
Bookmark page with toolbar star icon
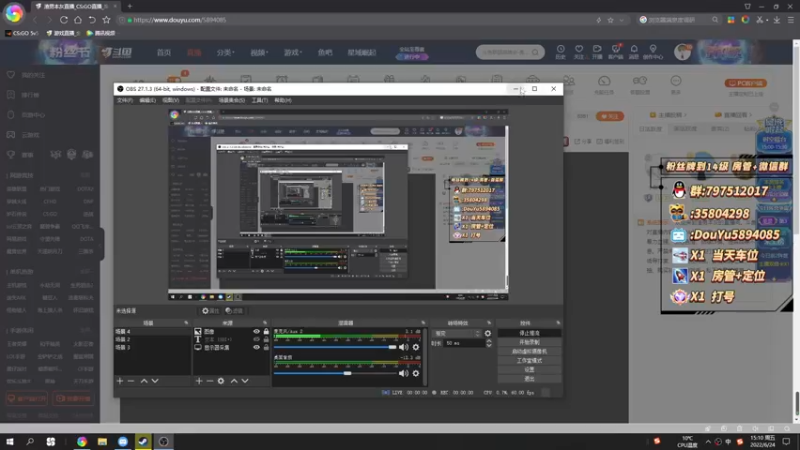(106, 20)
